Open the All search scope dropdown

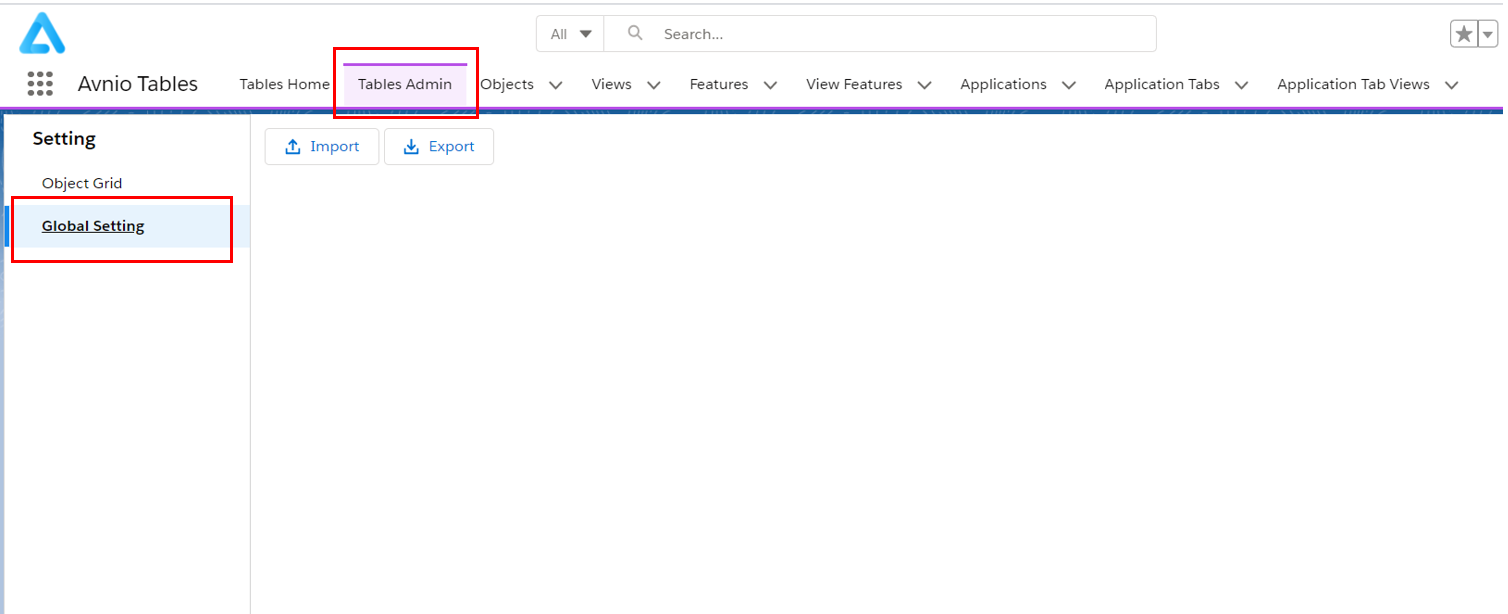click(x=571, y=34)
